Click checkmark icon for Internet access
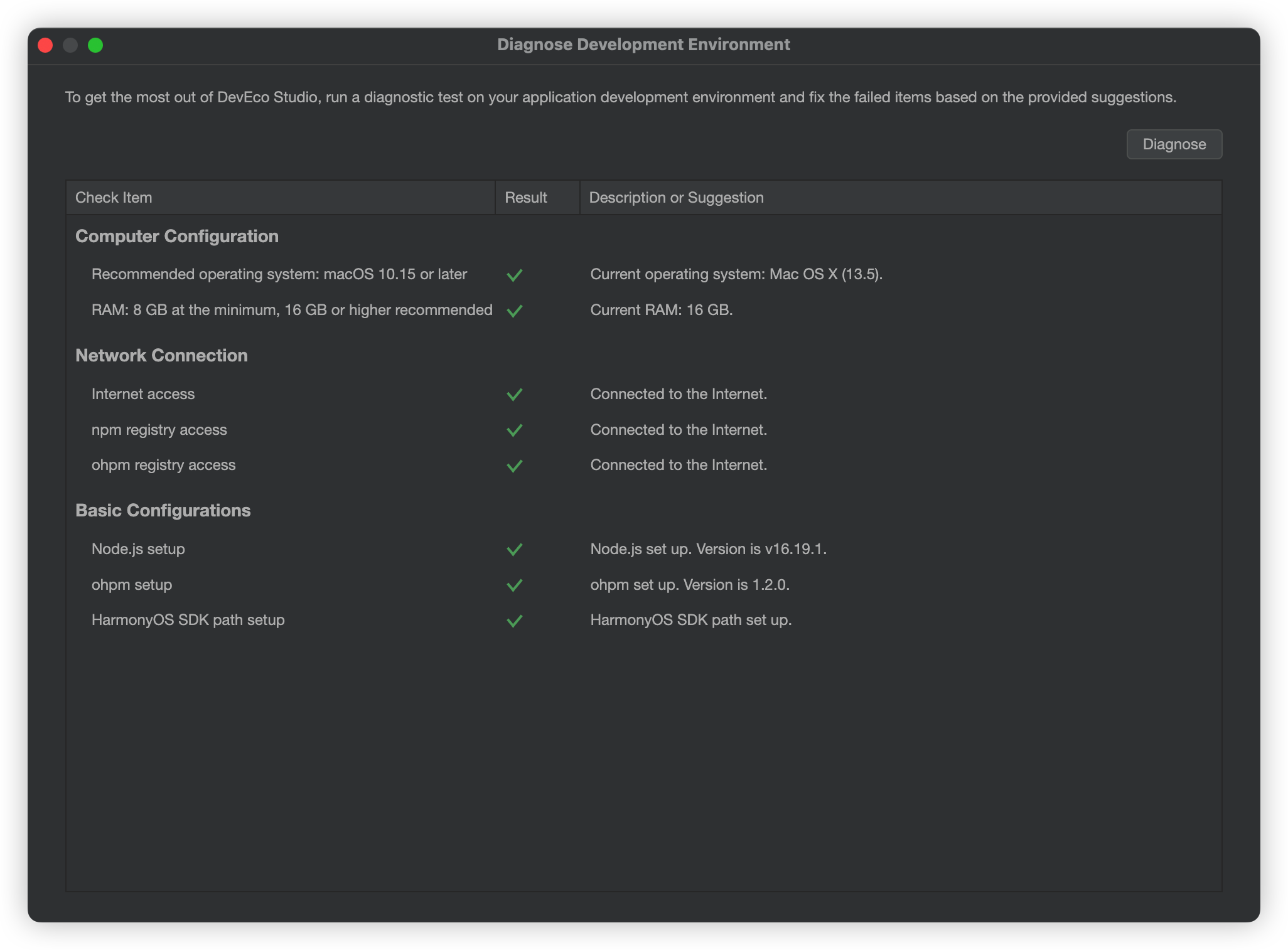1288x950 pixels. (514, 394)
